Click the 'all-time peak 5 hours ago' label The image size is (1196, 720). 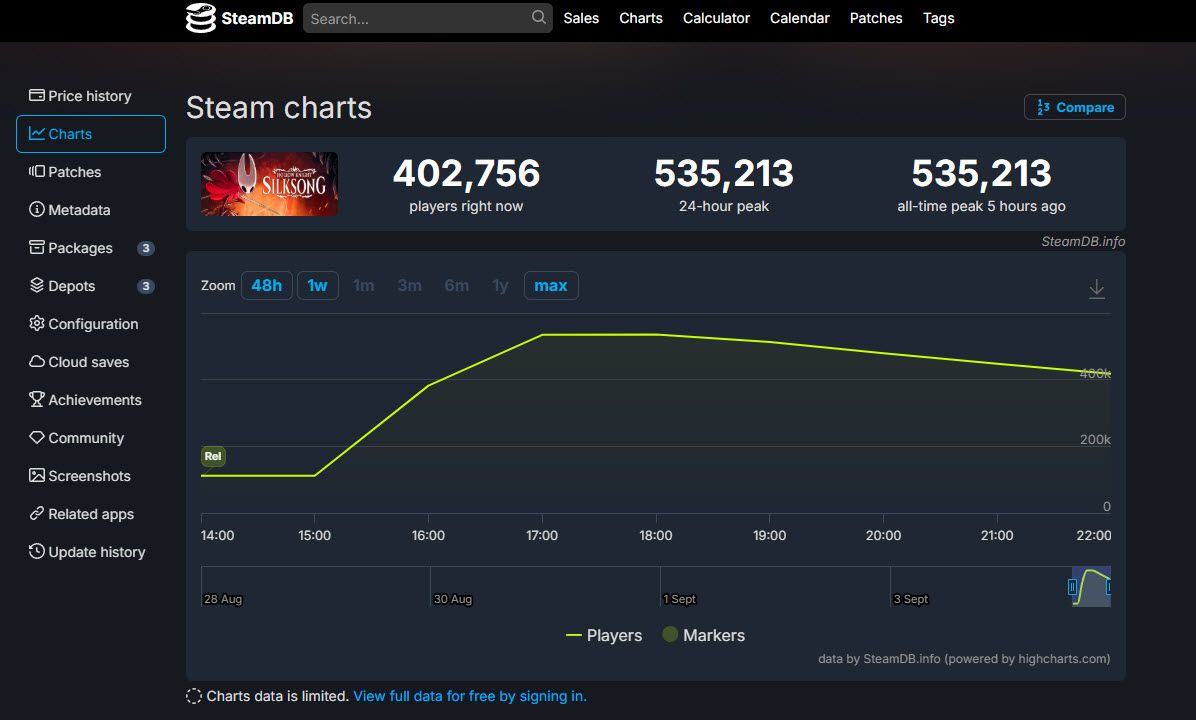coord(981,206)
